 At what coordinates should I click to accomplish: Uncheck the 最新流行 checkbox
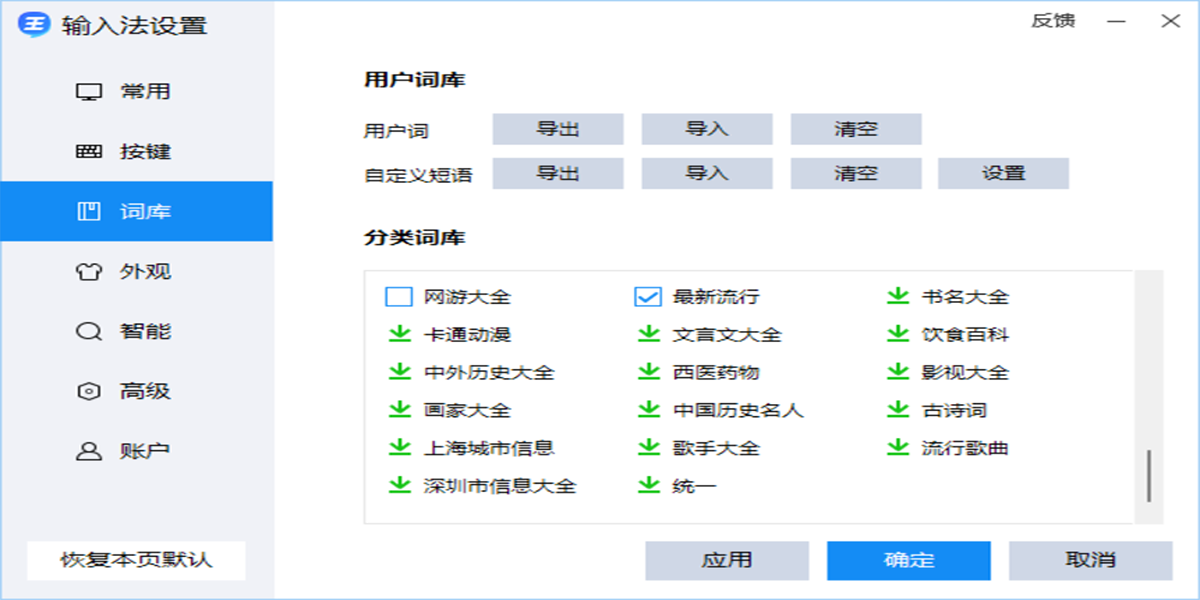click(647, 296)
